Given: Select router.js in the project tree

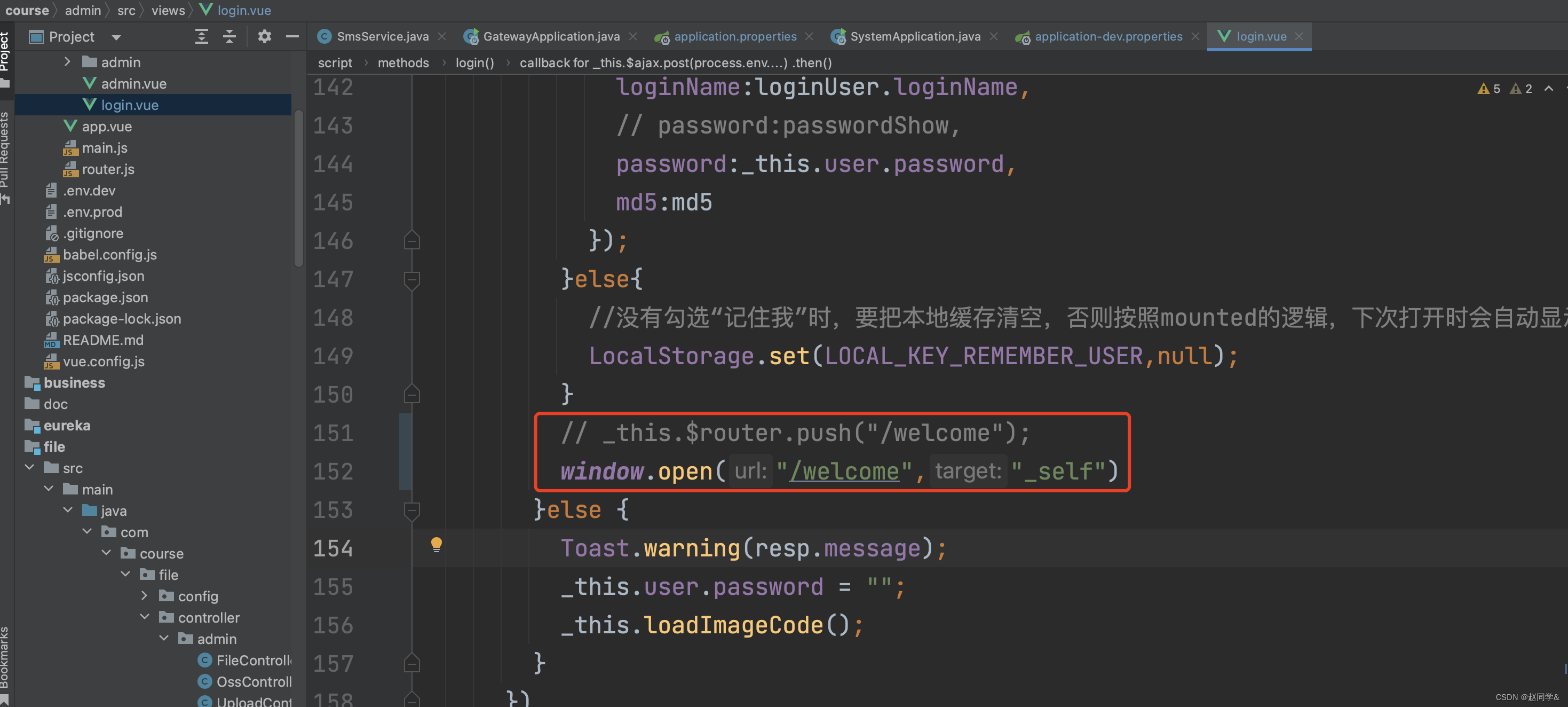Looking at the screenshot, I should tap(108, 169).
